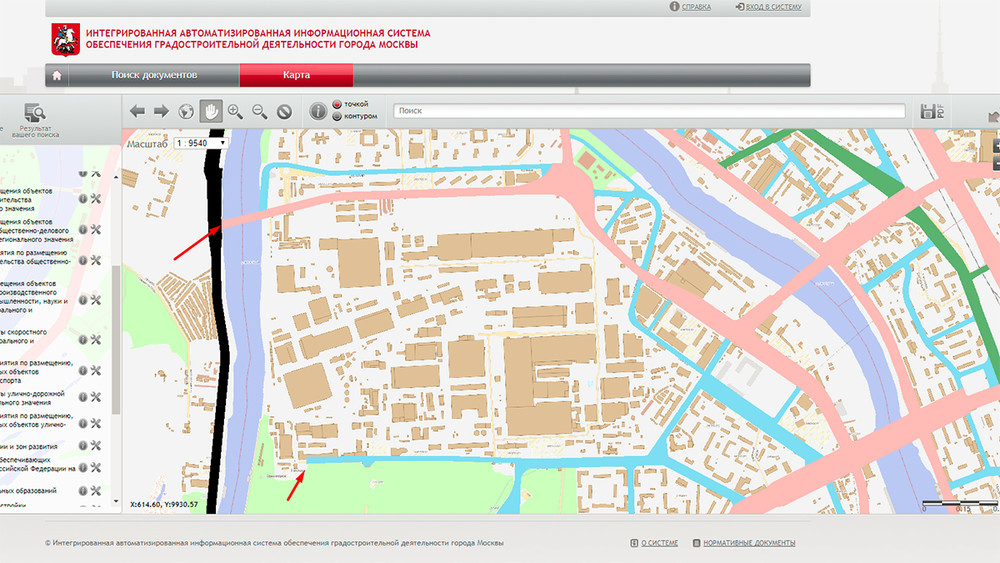This screenshot has height=563, width=1000.
Task: Activate the zoom in magnifier tool
Action: pyautogui.click(x=235, y=112)
